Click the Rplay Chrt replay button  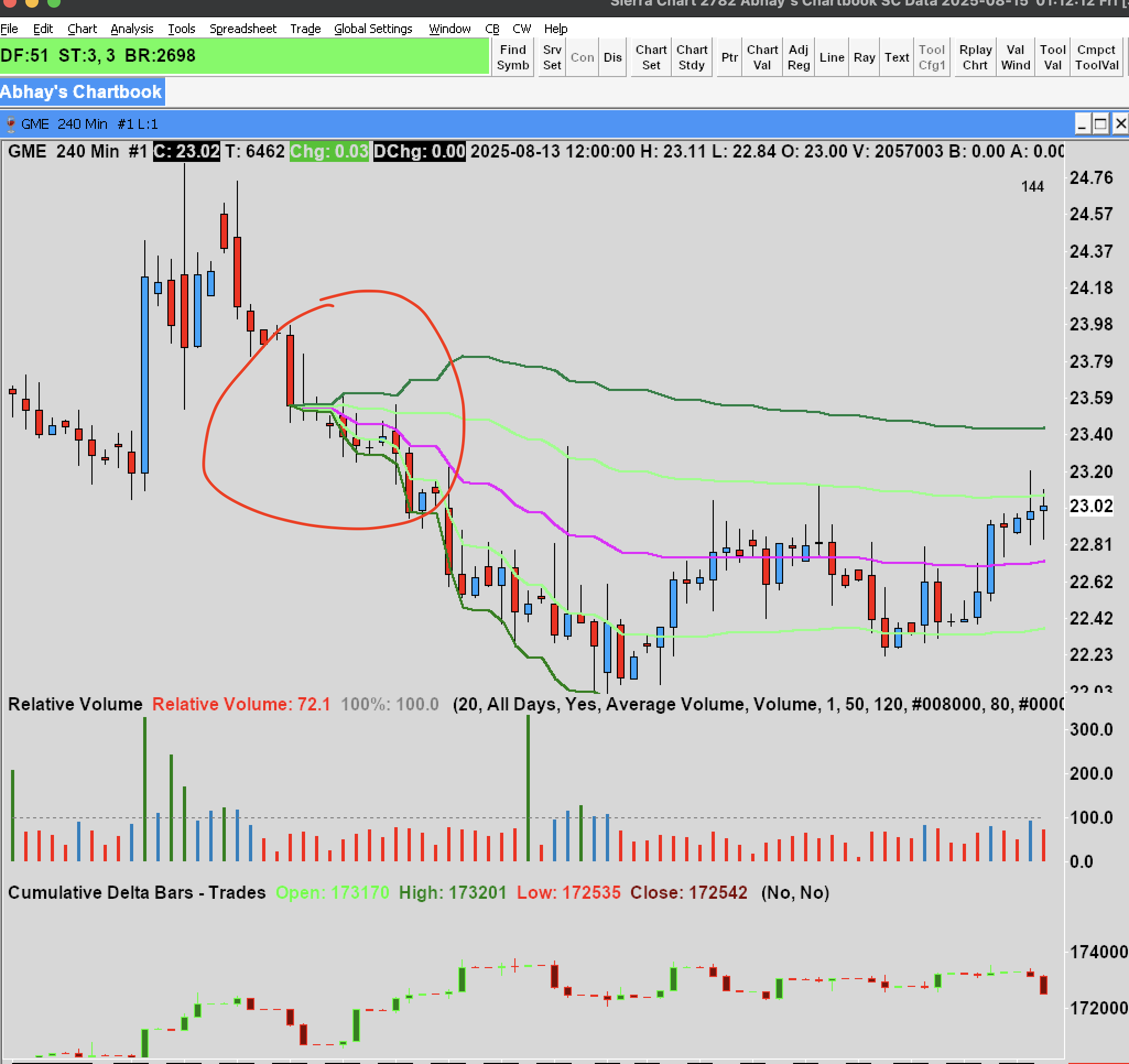[975, 57]
